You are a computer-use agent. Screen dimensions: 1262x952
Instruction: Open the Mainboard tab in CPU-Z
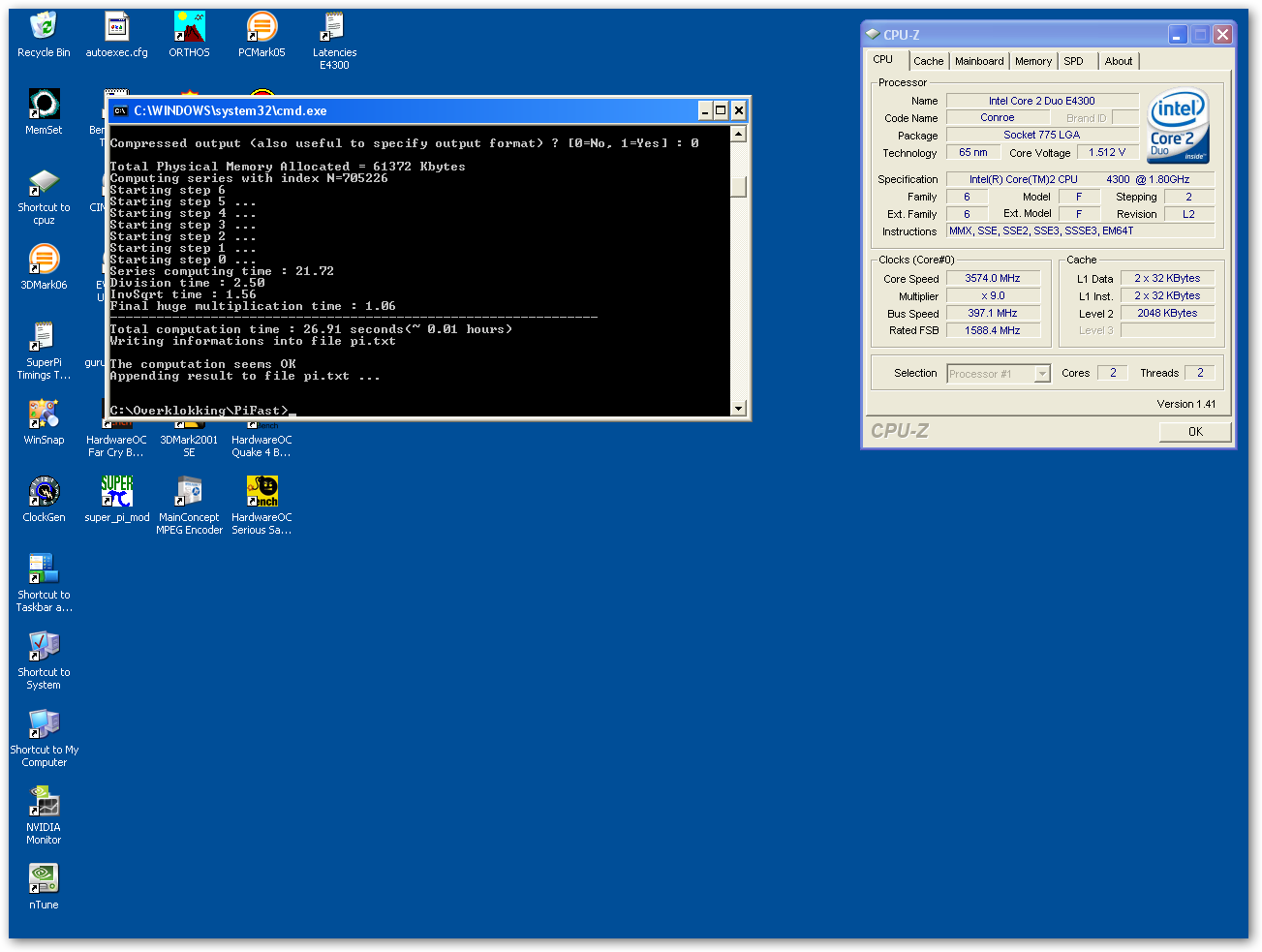979,61
